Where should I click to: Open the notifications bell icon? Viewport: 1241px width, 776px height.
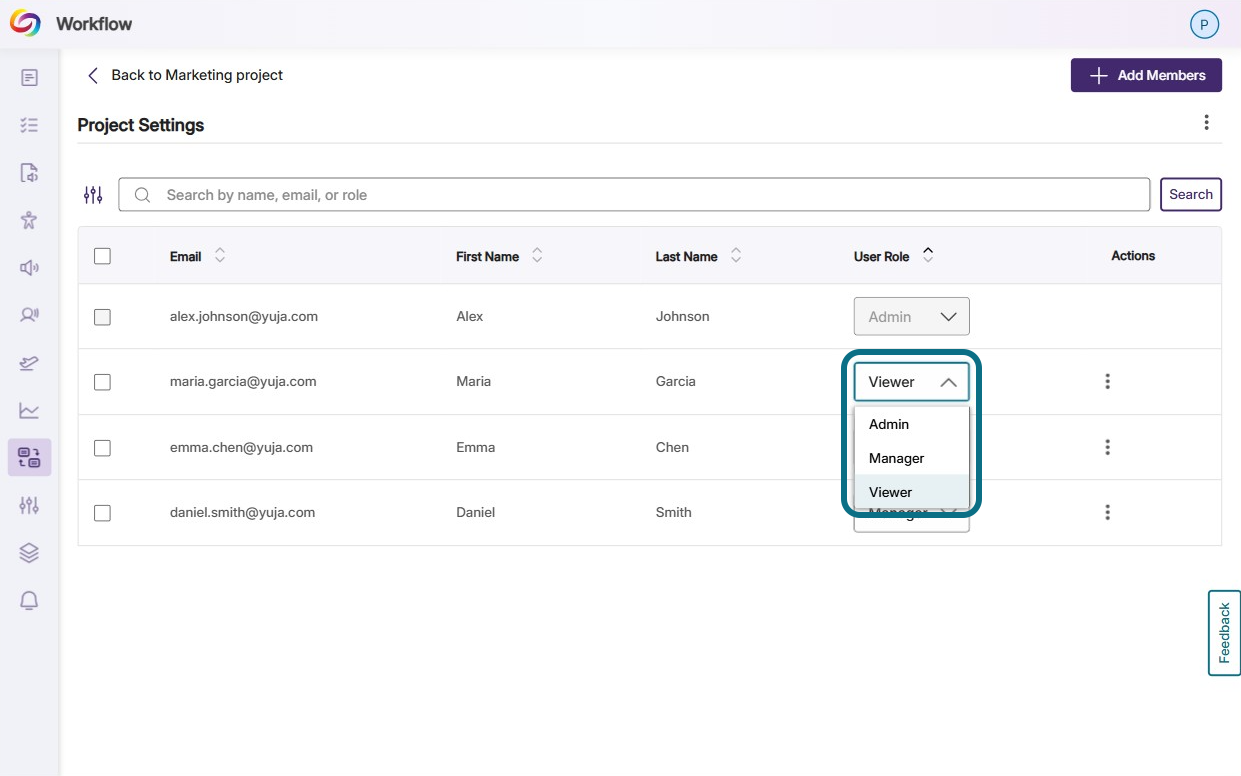pos(29,600)
